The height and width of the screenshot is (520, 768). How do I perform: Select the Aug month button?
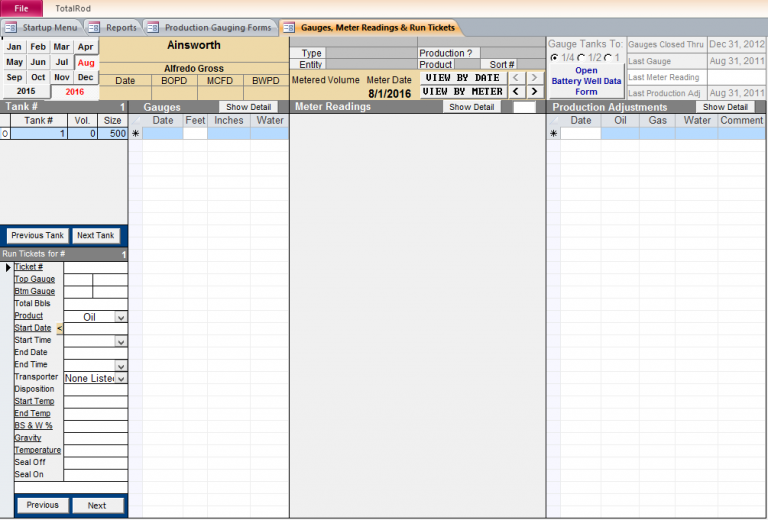pyautogui.click(x=86, y=62)
